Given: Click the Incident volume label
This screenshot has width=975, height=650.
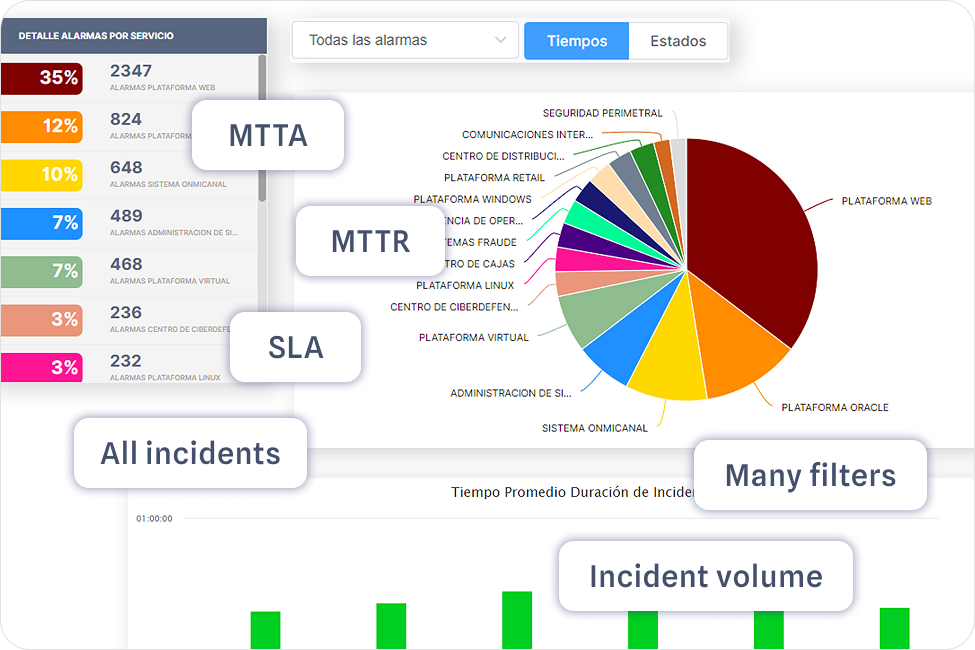Looking at the screenshot, I should 705,576.
